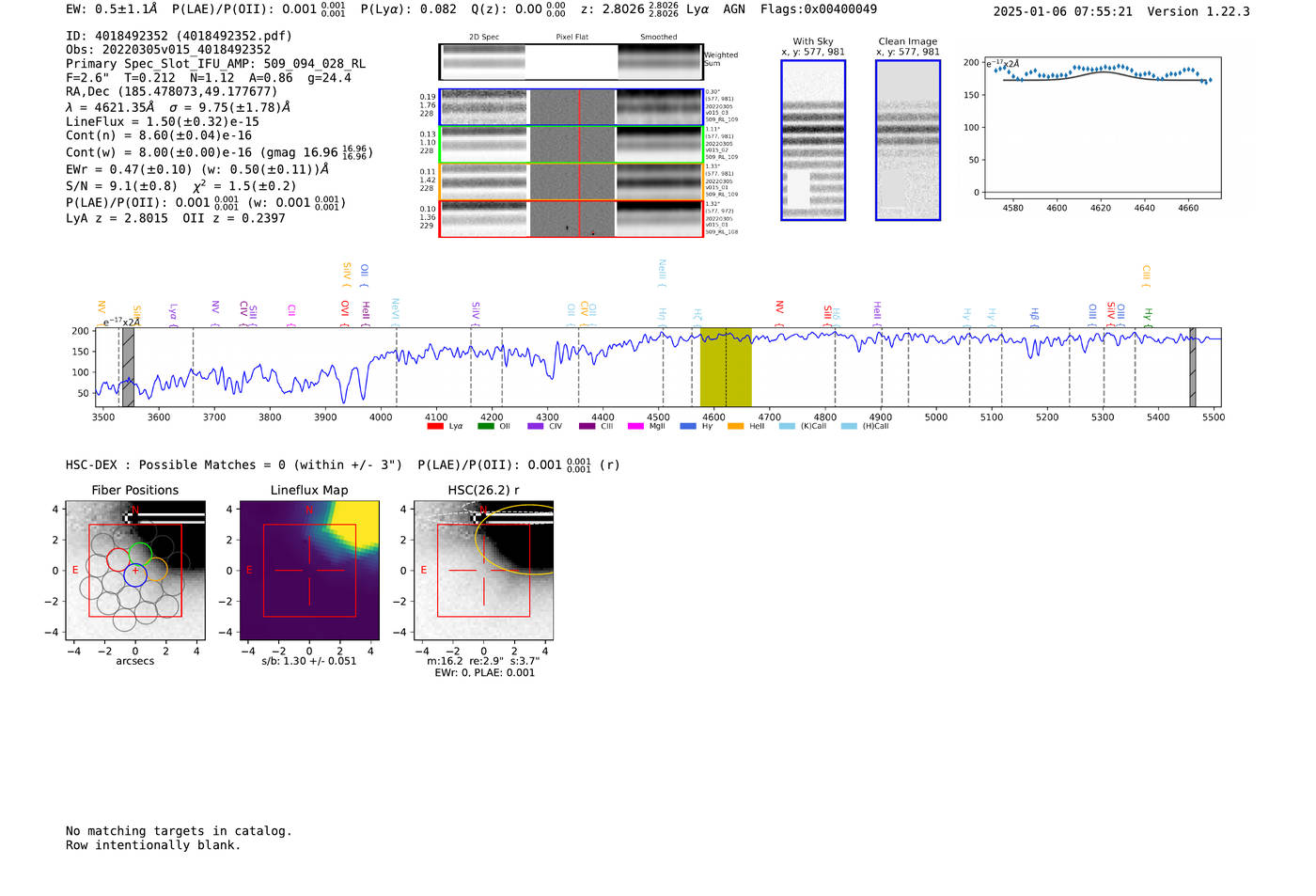Select the Weighted Sum 2D spectrum strip

[571, 62]
